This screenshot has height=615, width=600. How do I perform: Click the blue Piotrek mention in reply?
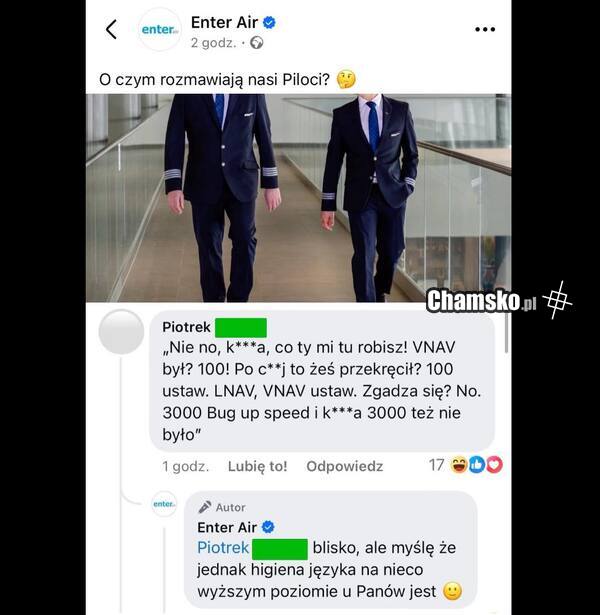point(223,548)
